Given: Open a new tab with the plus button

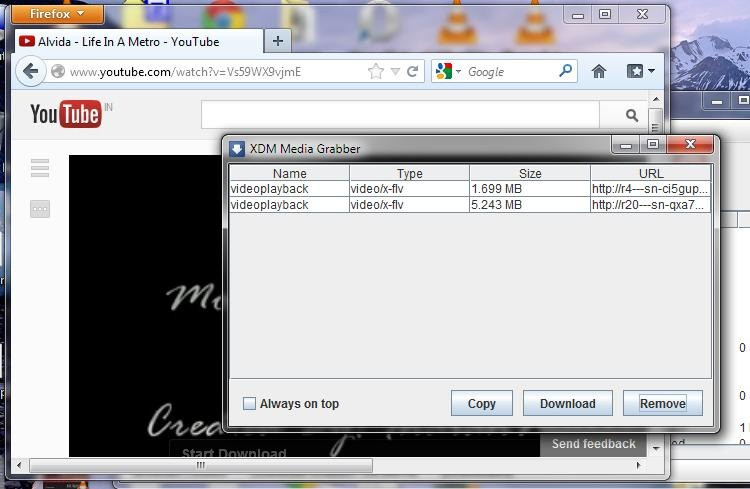Looking at the screenshot, I should (x=277, y=41).
